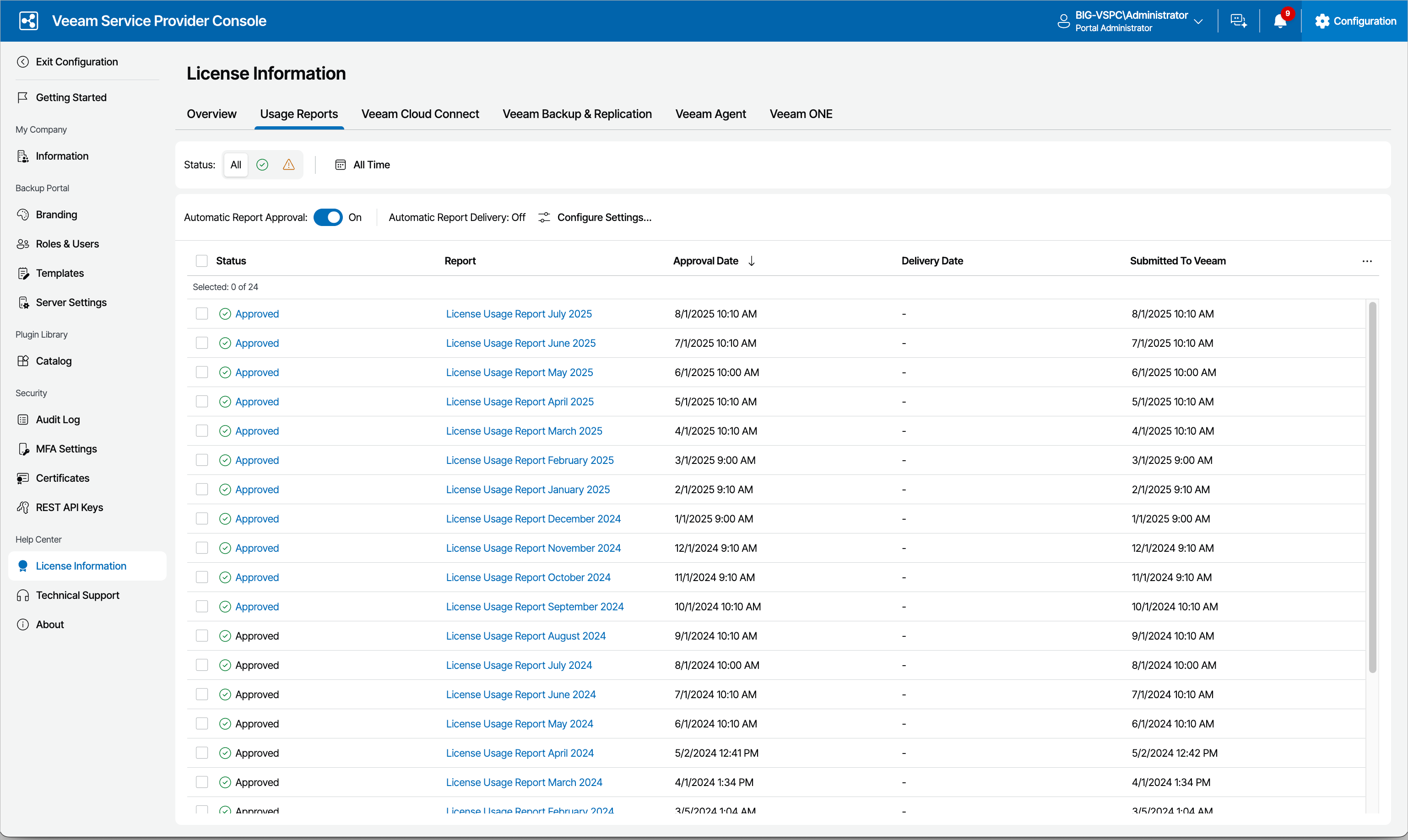Click the Branding palette icon
The width and height of the screenshot is (1408, 840).
22,215
